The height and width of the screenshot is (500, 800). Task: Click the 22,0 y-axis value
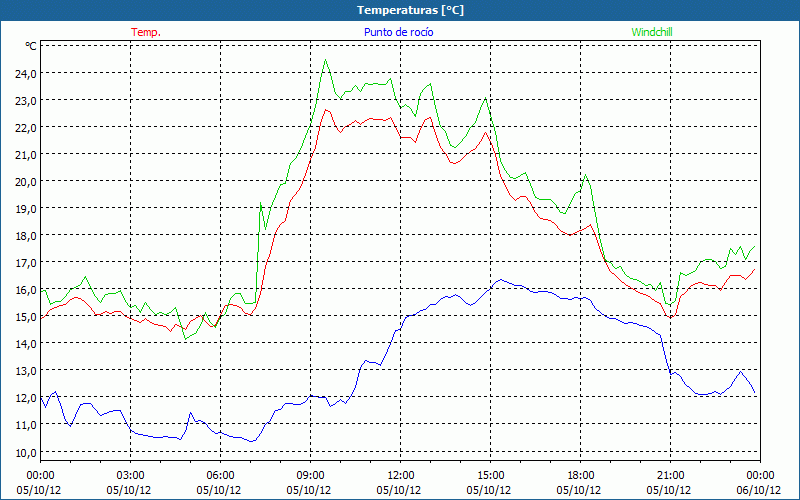(x=26, y=128)
